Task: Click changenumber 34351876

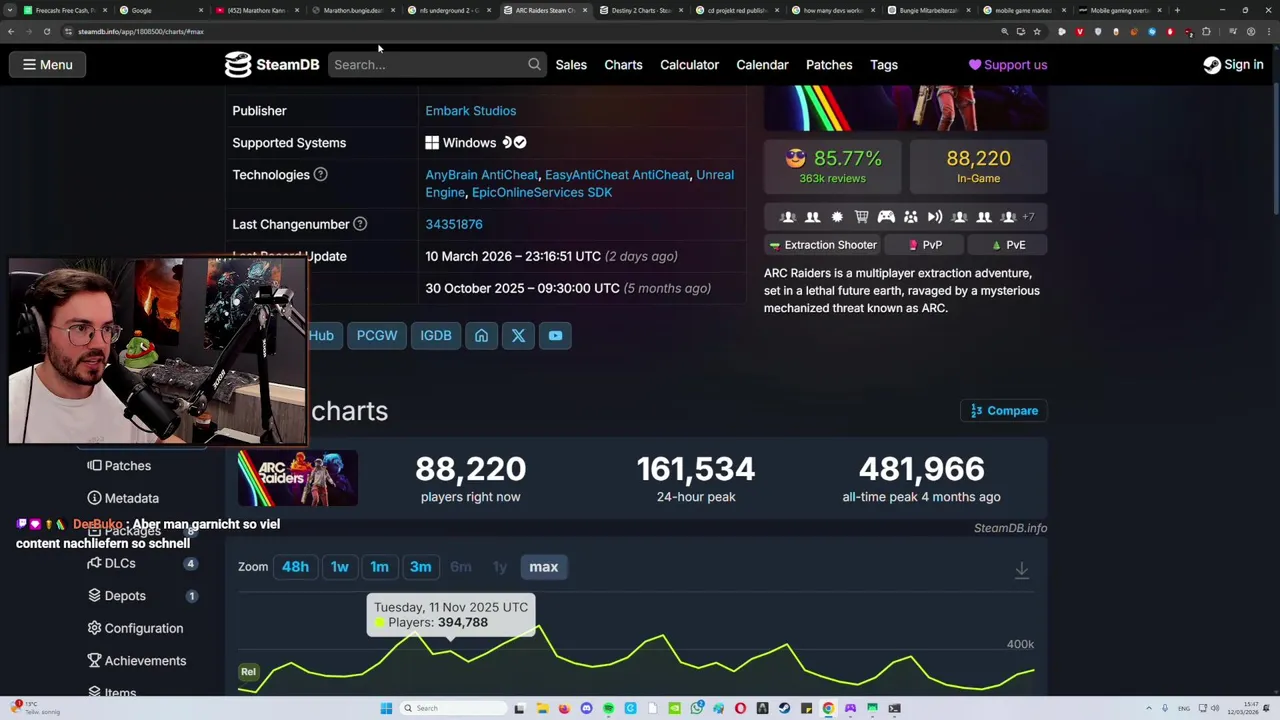Action: tap(454, 224)
